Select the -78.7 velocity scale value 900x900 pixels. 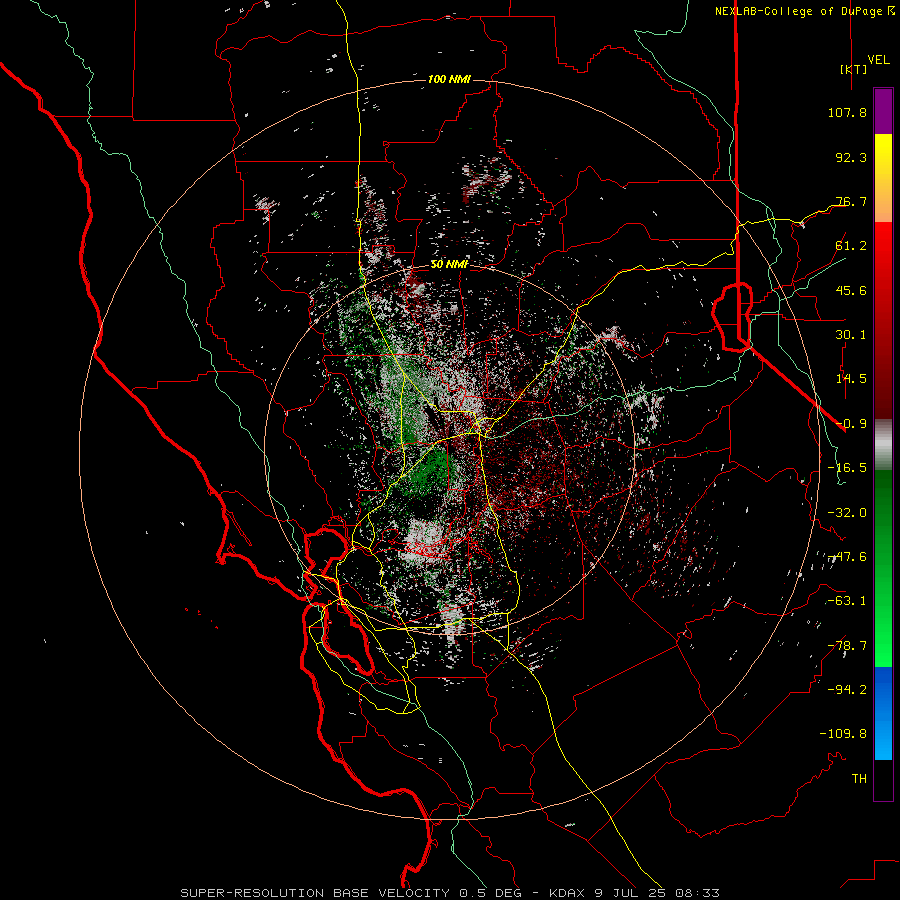[x=847, y=646]
